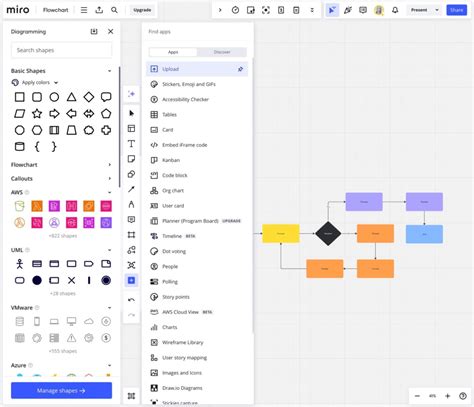Viewport: 474px width, 407px height.
Task: Open the timer icon in top toolbar
Action: pyautogui.click(x=235, y=10)
